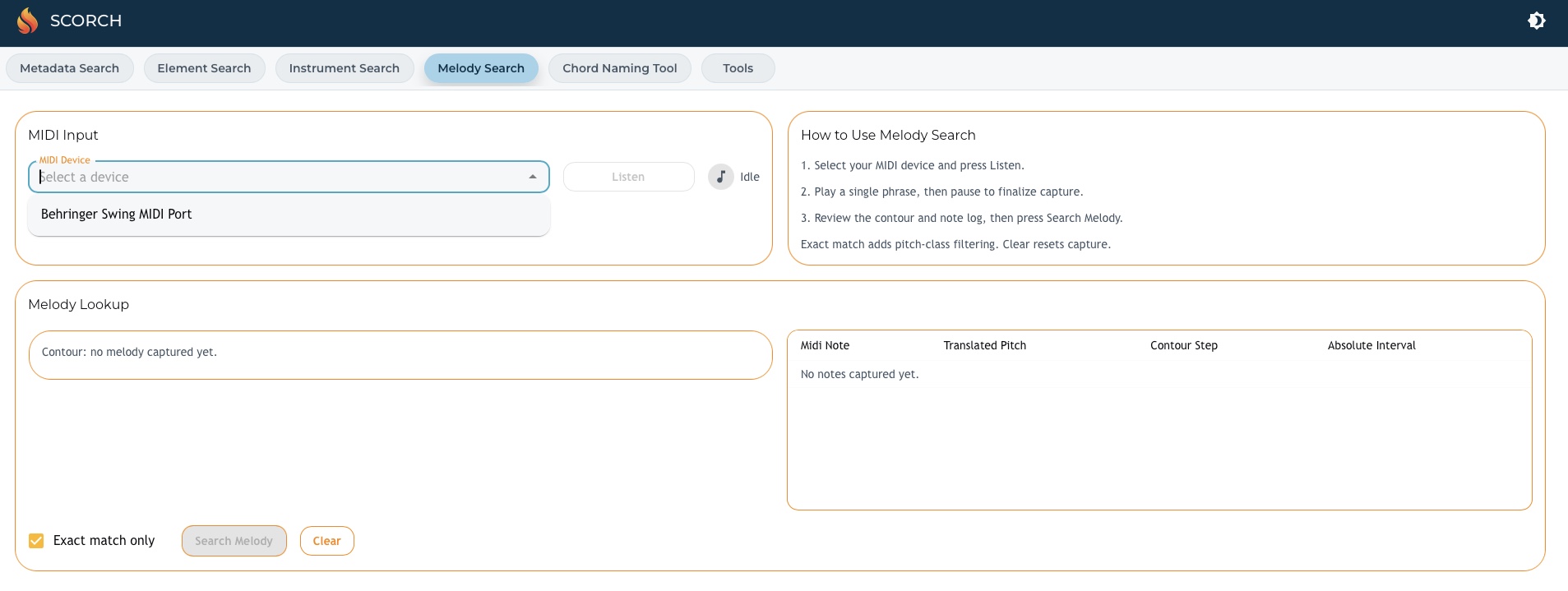The image size is (1568, 591).
Task: Click the Search Melody button
Action: coord(234,541)
